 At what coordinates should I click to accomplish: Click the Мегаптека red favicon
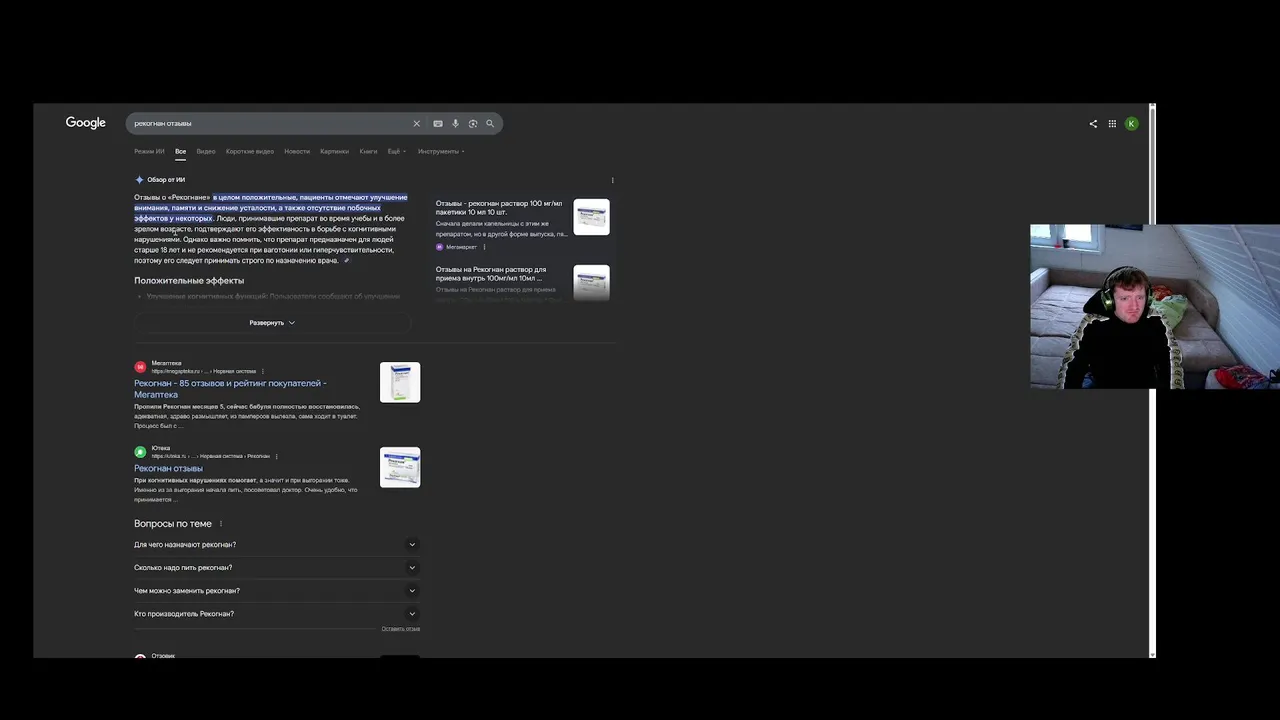click(140, 367)
